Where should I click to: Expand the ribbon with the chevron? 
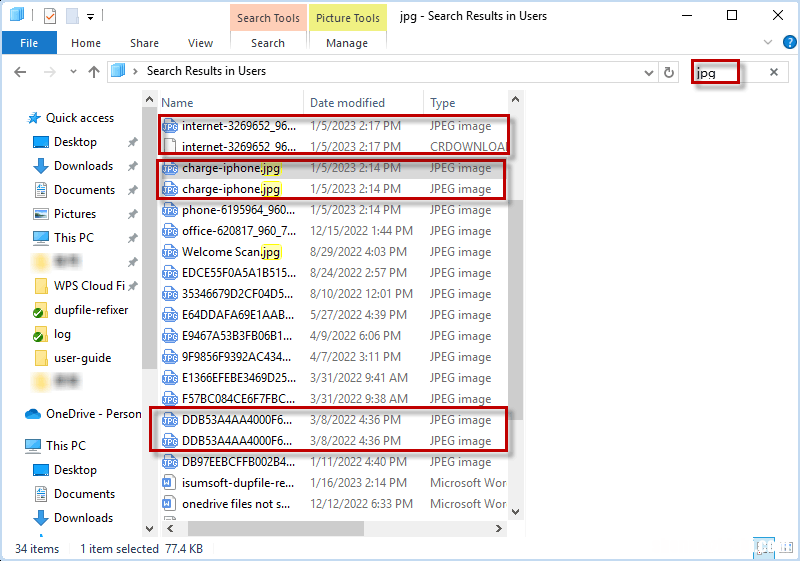pos(767,42)
